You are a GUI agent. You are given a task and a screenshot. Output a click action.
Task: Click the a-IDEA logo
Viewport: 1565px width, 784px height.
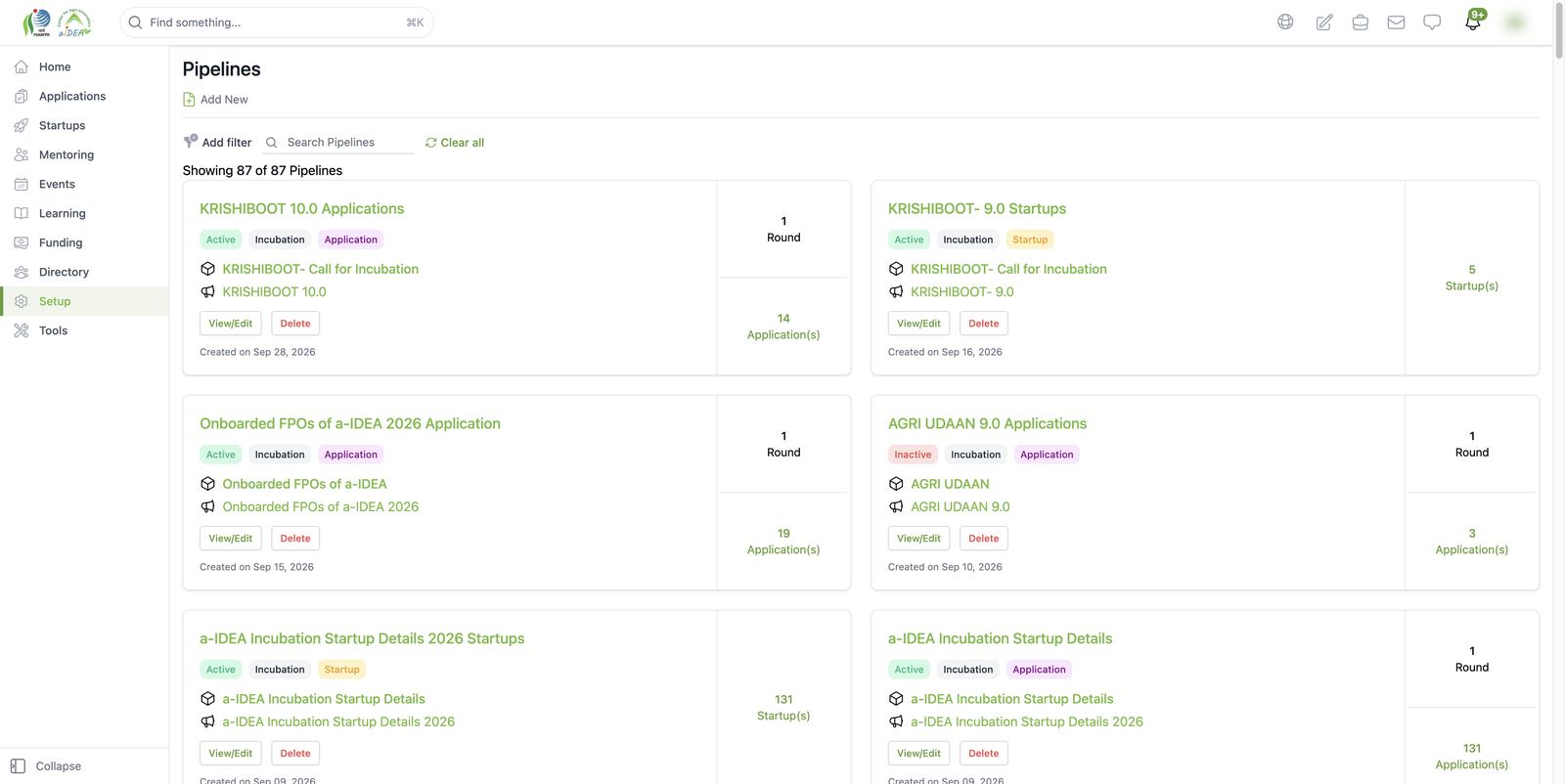pyautogui.click(x=74, y=22)
